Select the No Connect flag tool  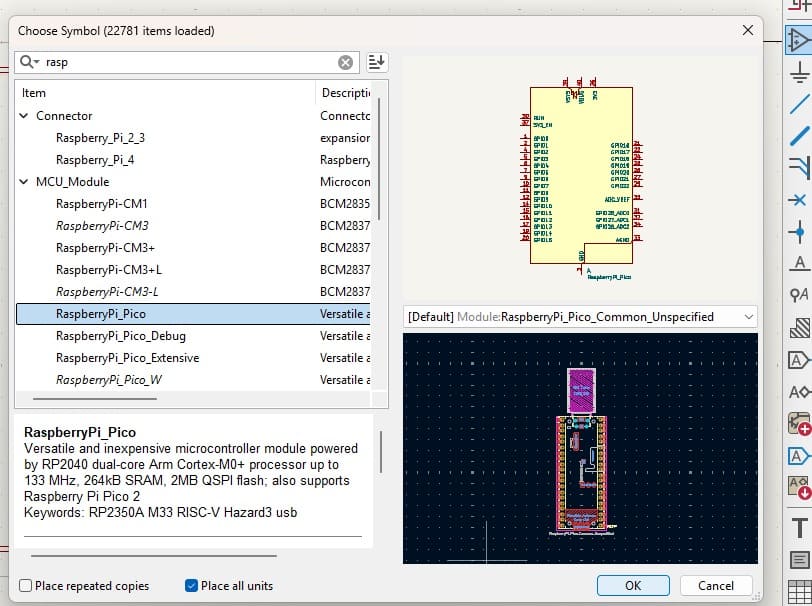coord(799,199)
